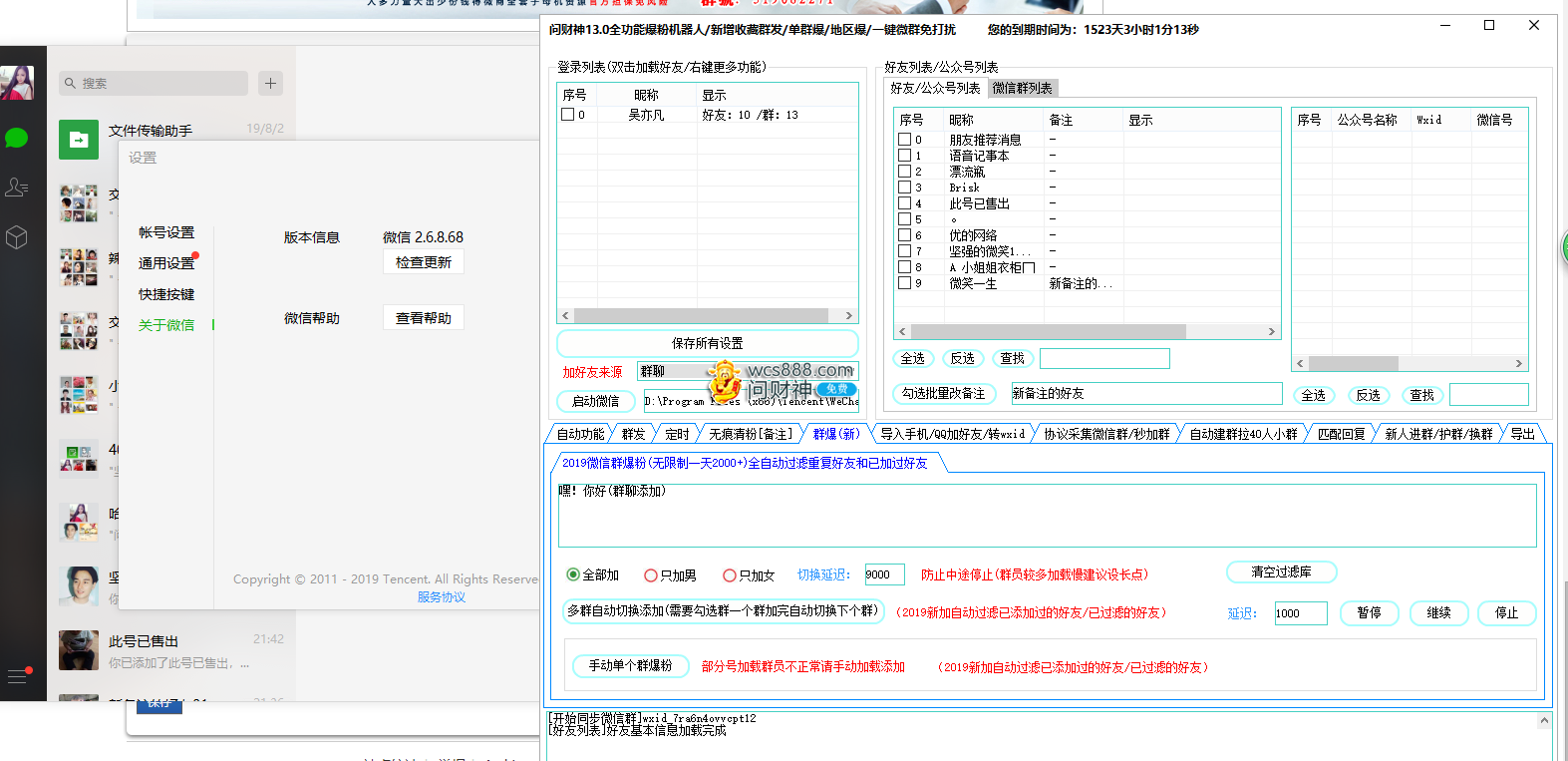Click the log panel scroll up arrow

pos(1544,720)
